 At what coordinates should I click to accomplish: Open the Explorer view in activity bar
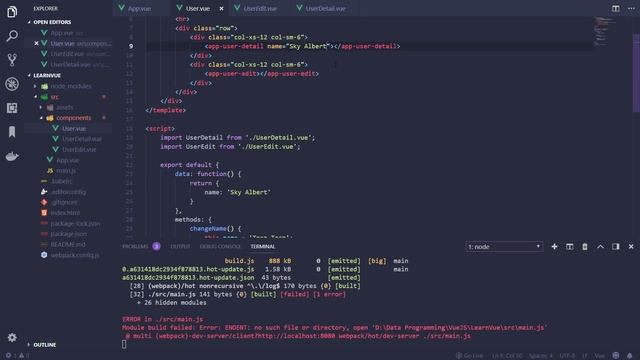click(x=12, y=12)
